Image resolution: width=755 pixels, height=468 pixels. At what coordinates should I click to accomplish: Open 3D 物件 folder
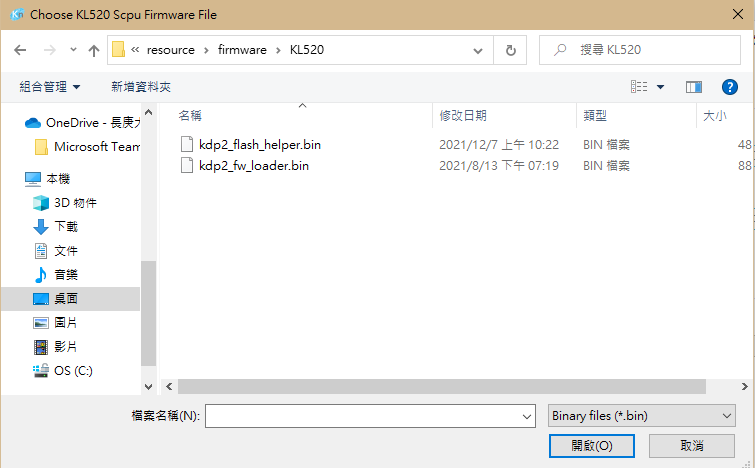tap(65, 203)
